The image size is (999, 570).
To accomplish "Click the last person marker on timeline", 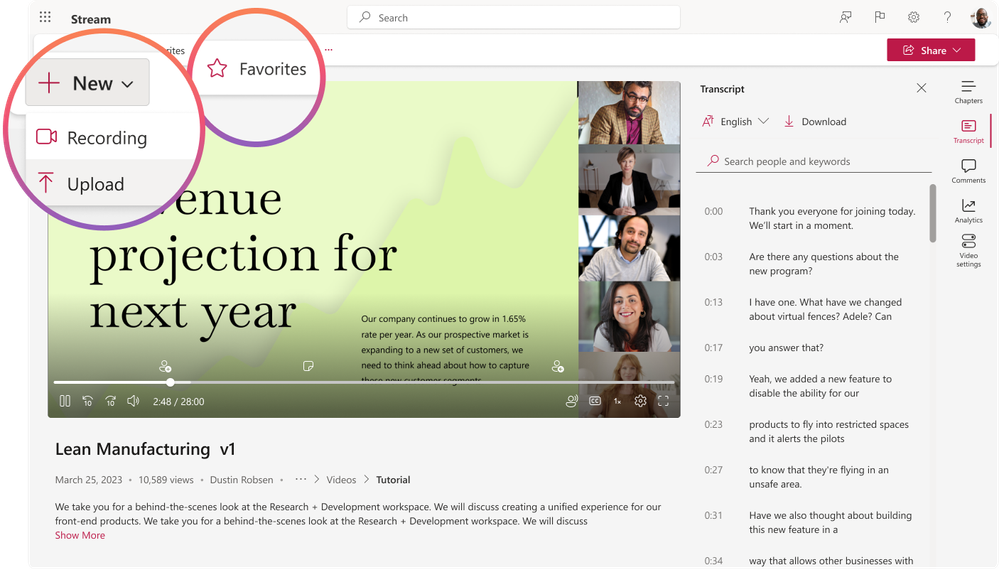I will pos(557,366).
